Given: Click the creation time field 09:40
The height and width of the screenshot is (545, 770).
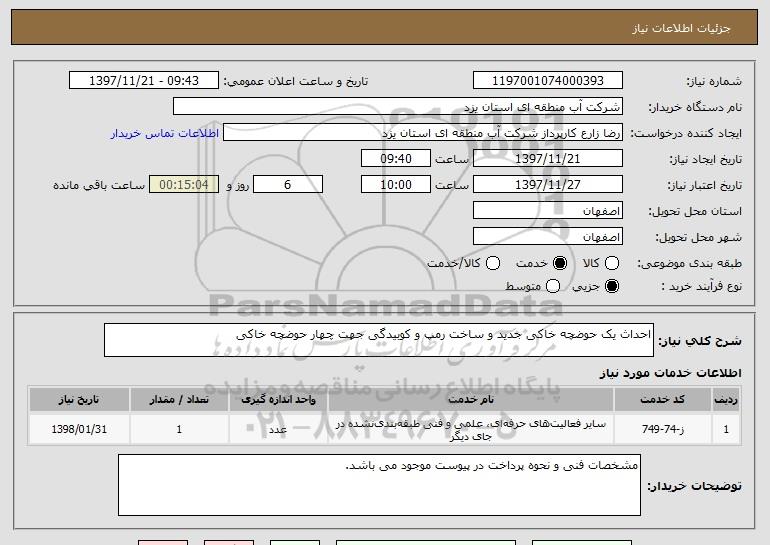Looking at the screenshot, I should tap(396, 159).
